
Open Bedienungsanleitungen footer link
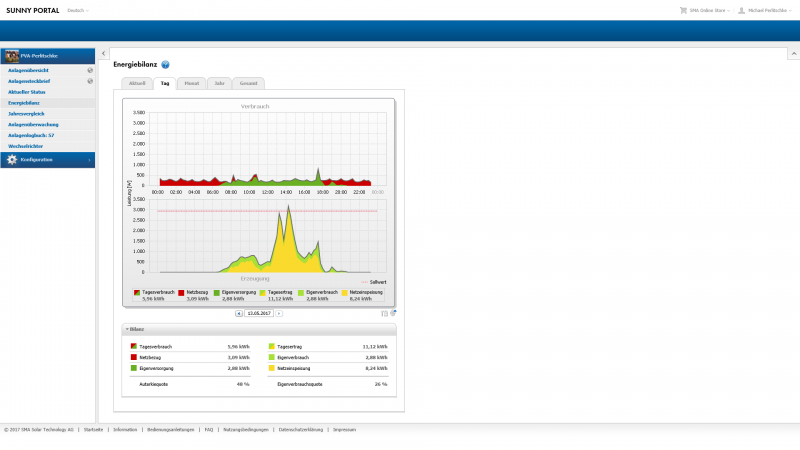click(x=171, y=430)
